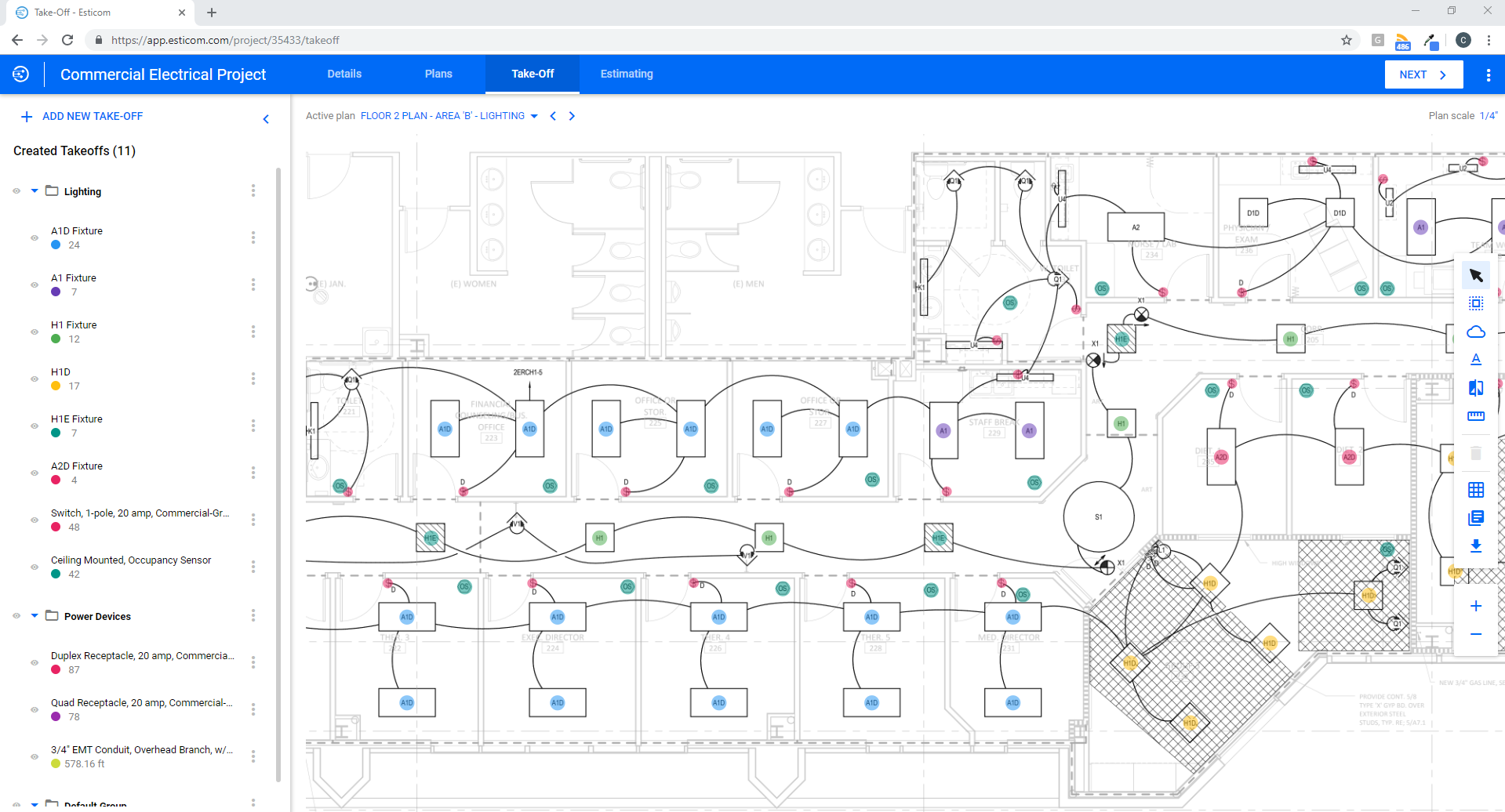Collapse the Lighting group

pos(34,190)
